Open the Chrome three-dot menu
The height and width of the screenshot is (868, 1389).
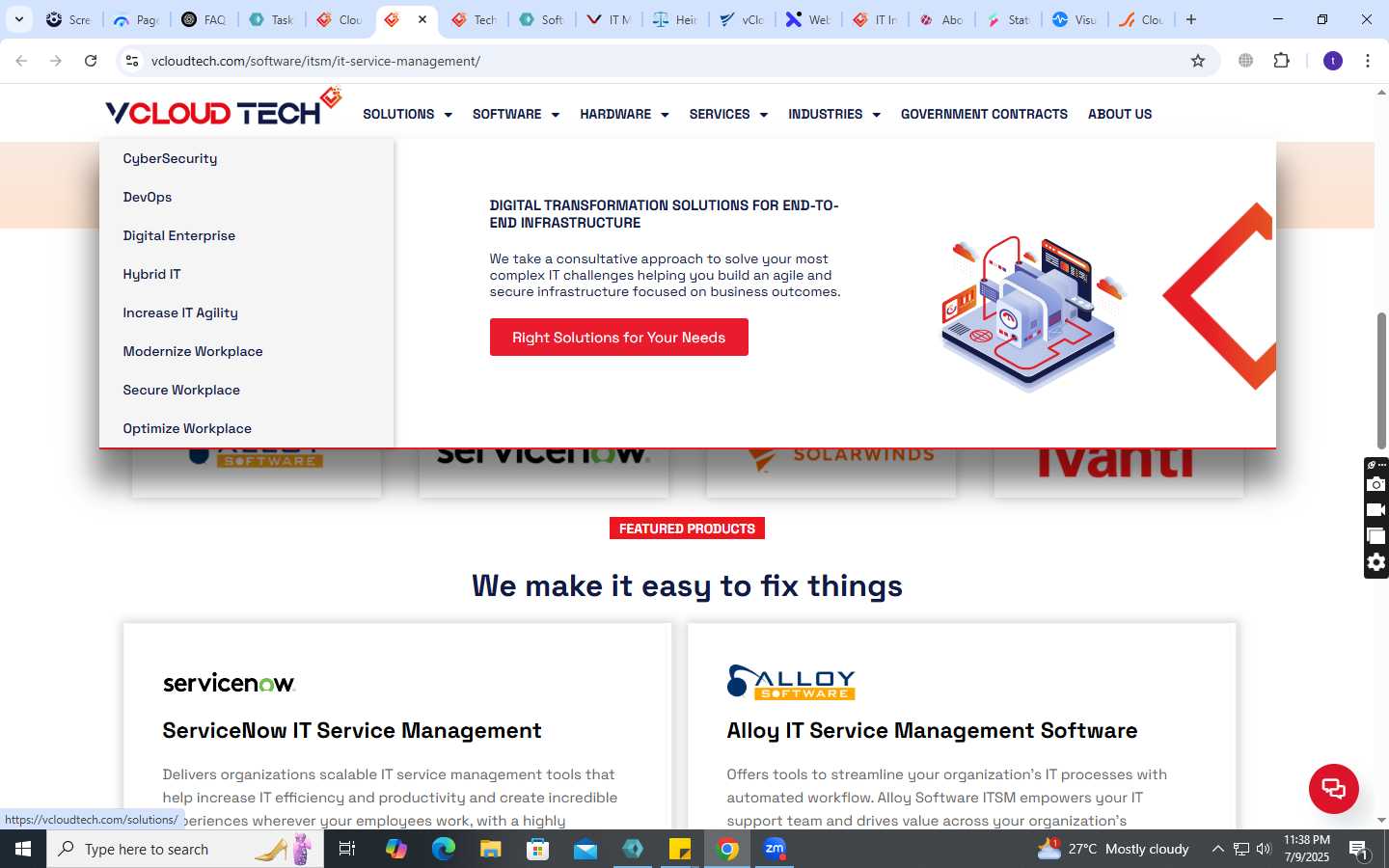click(1368, 61)
